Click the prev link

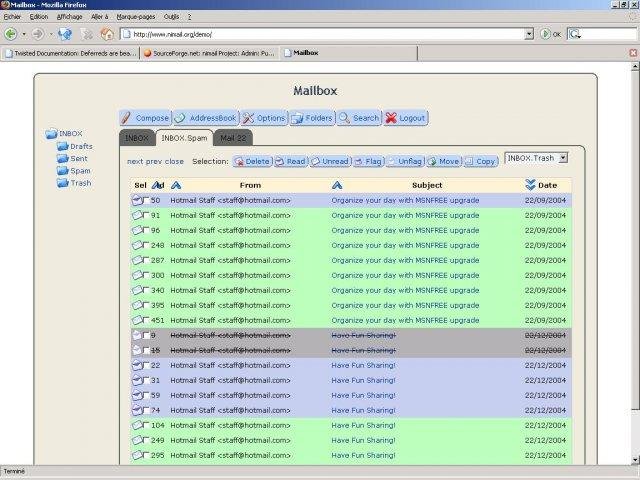point(154,161)
